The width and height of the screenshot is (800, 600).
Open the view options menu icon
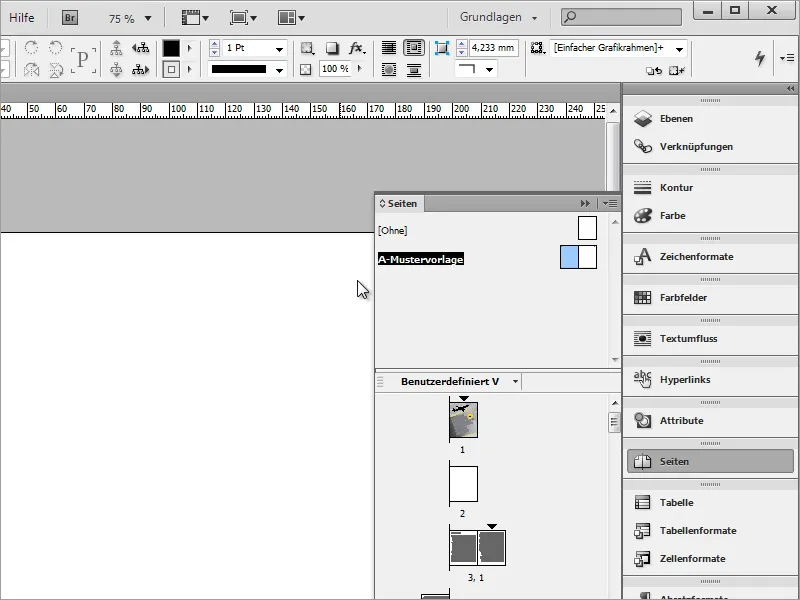[x=195, y=18]
